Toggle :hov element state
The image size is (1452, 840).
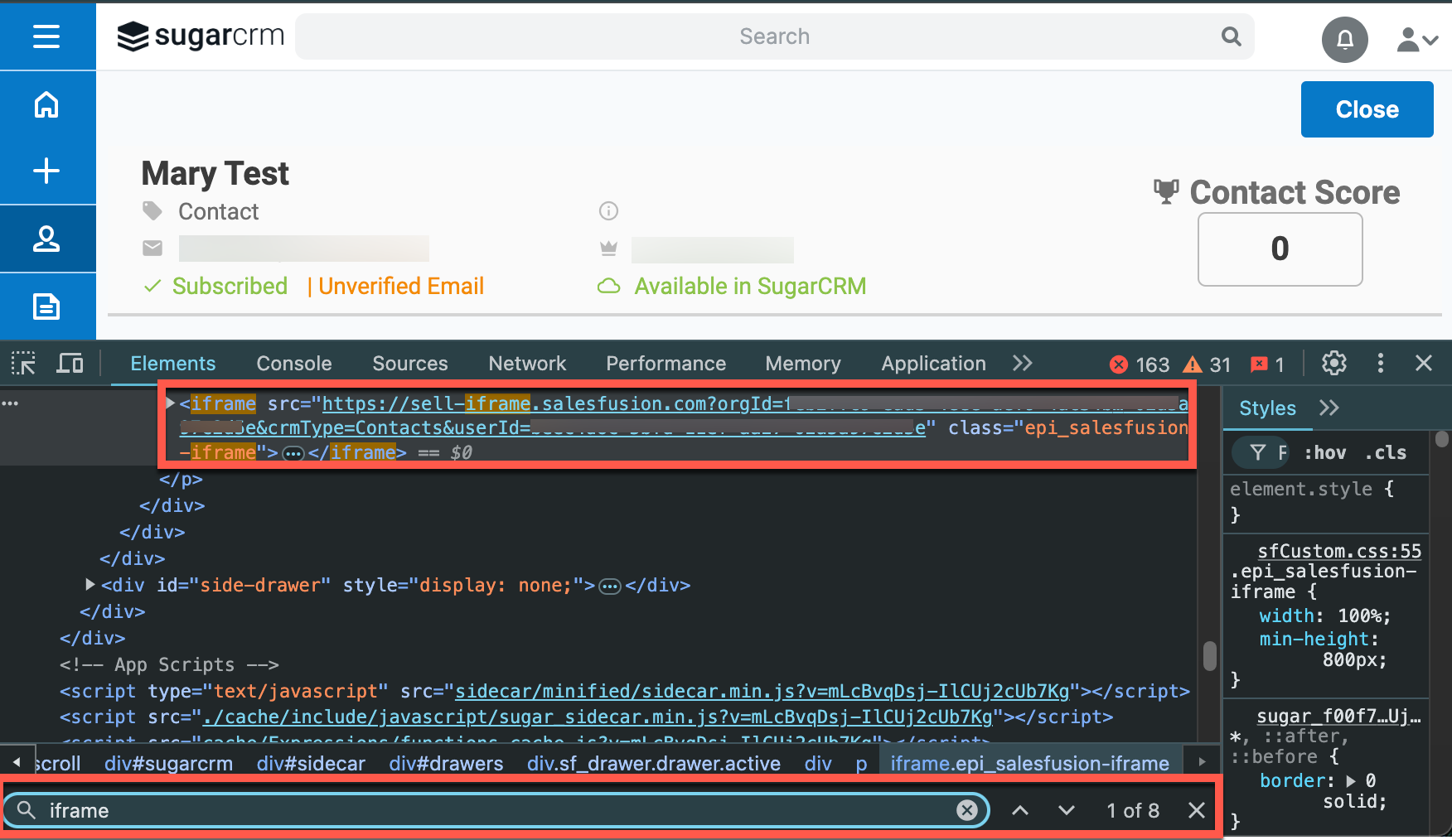click(1324, 452)
